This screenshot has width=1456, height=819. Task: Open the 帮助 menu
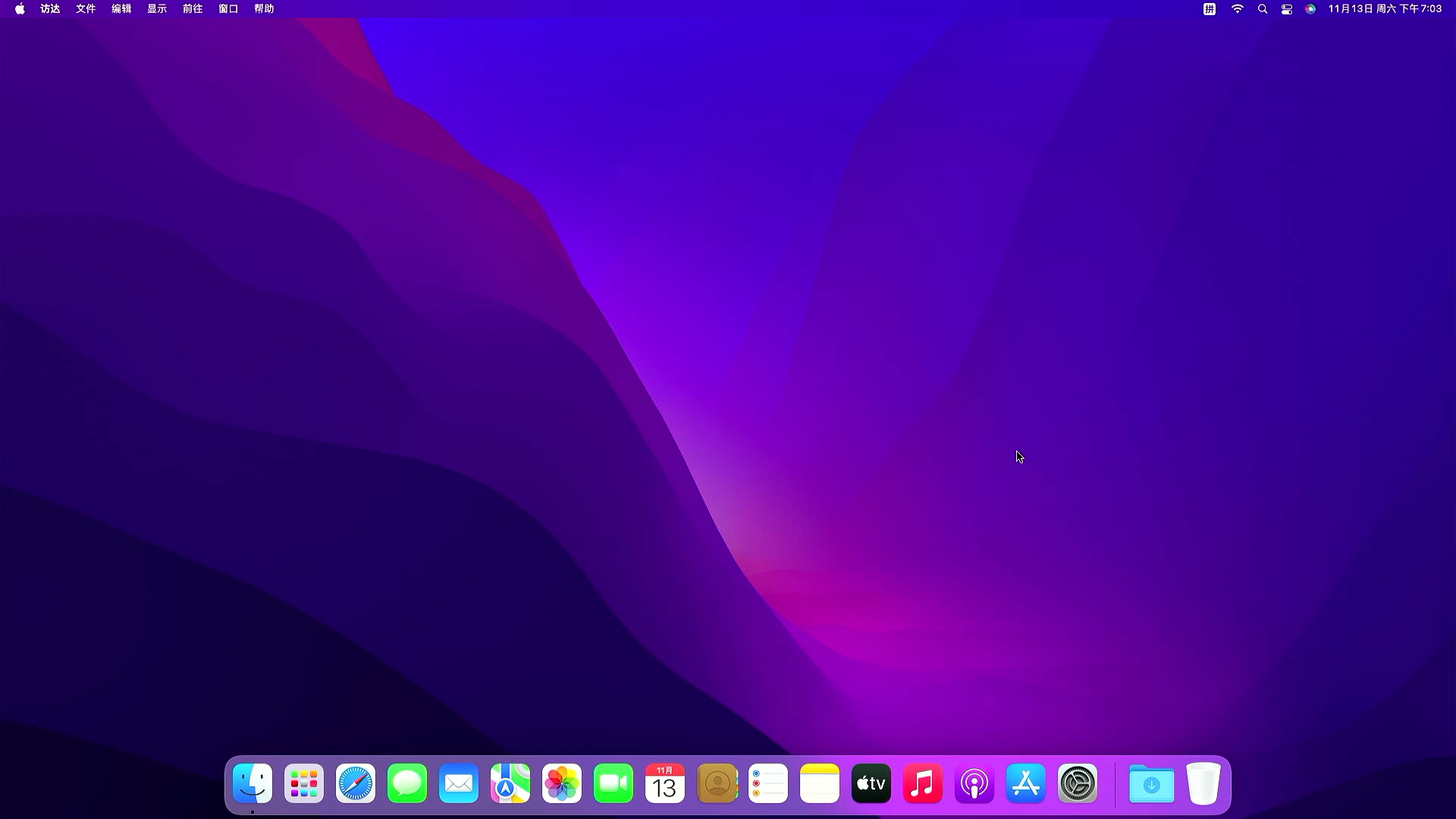264,9
